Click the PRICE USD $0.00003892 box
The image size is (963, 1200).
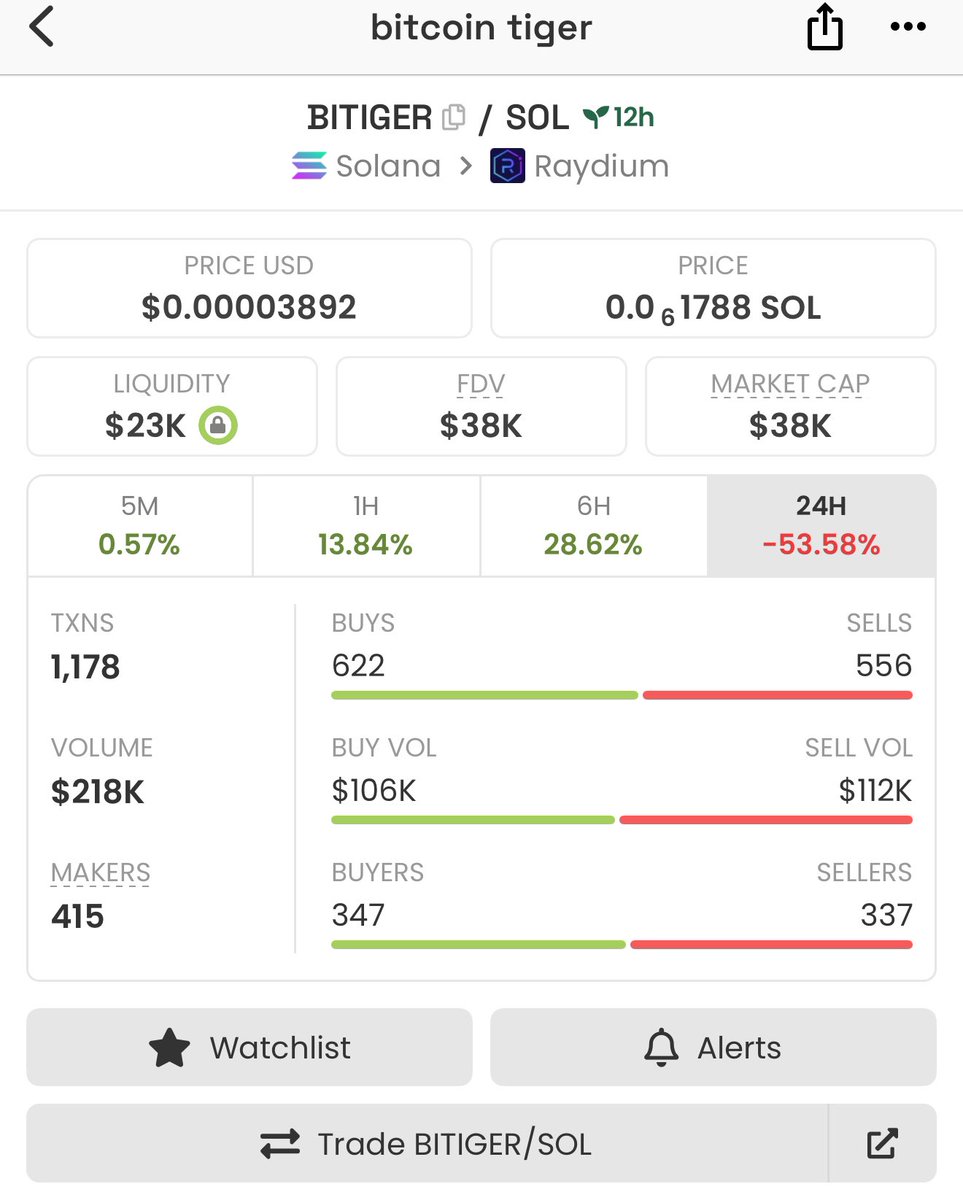249,288
